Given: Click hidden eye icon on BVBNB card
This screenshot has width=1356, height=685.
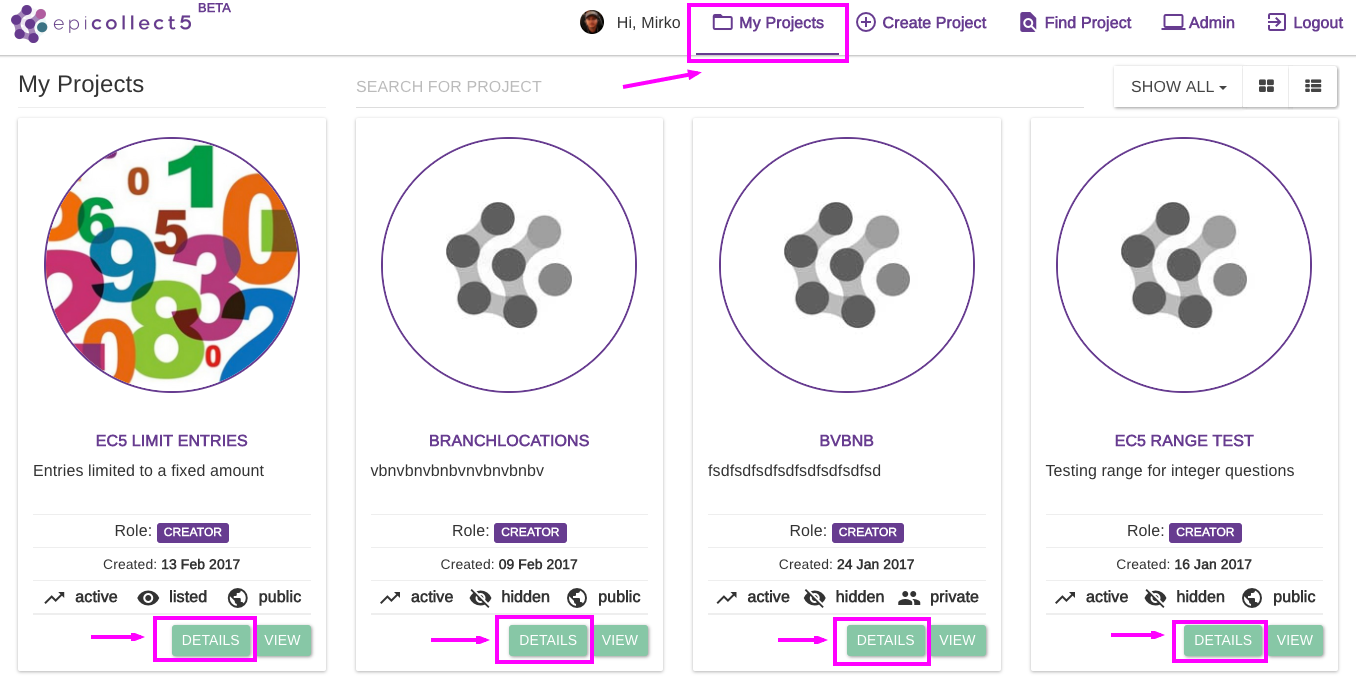Looking at the screenshot, I should 815,598.
